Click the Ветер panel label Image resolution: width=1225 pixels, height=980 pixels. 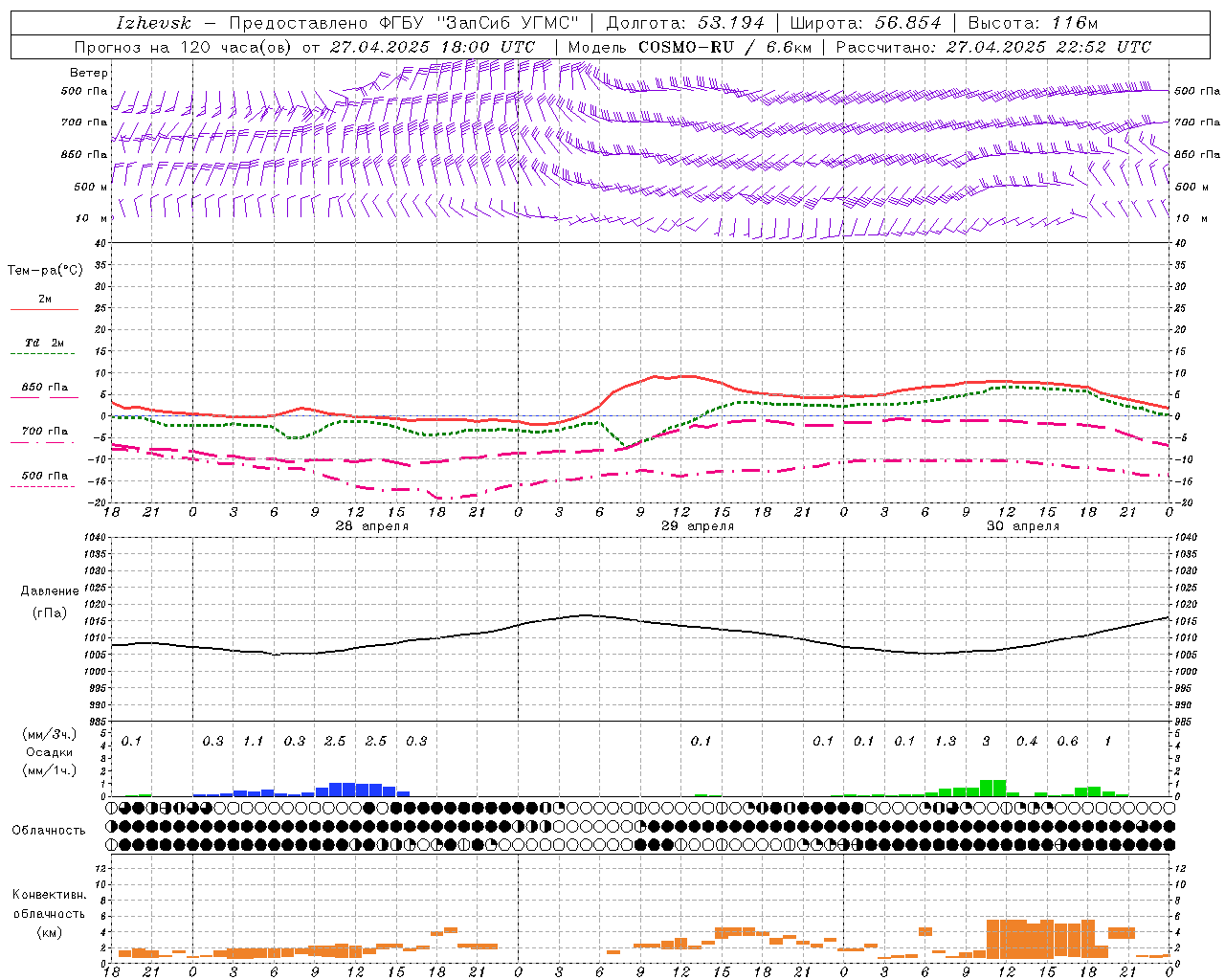[x=89, y=73]
